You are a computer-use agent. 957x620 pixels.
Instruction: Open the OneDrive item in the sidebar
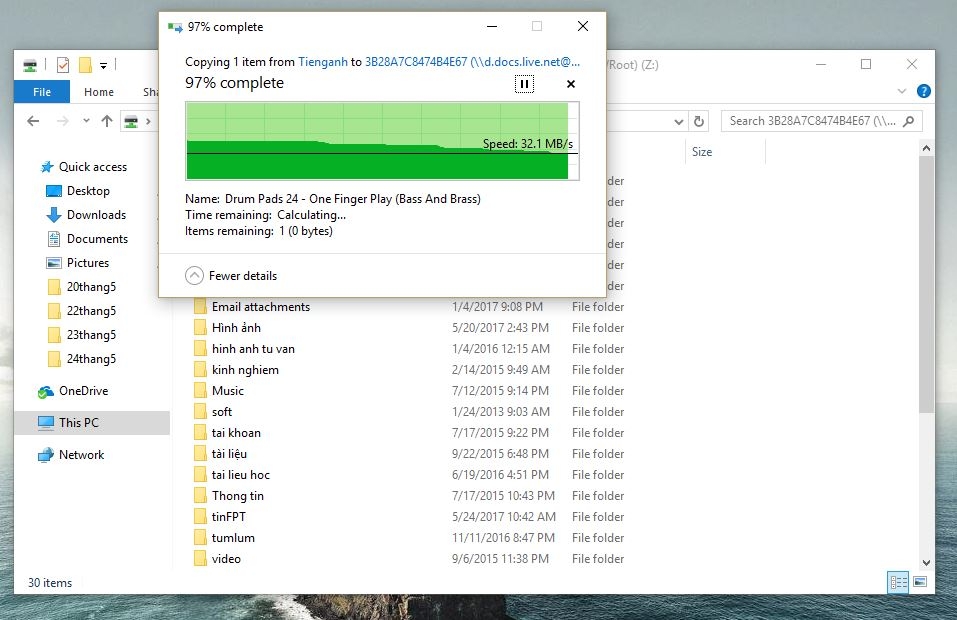pos(86,390)
